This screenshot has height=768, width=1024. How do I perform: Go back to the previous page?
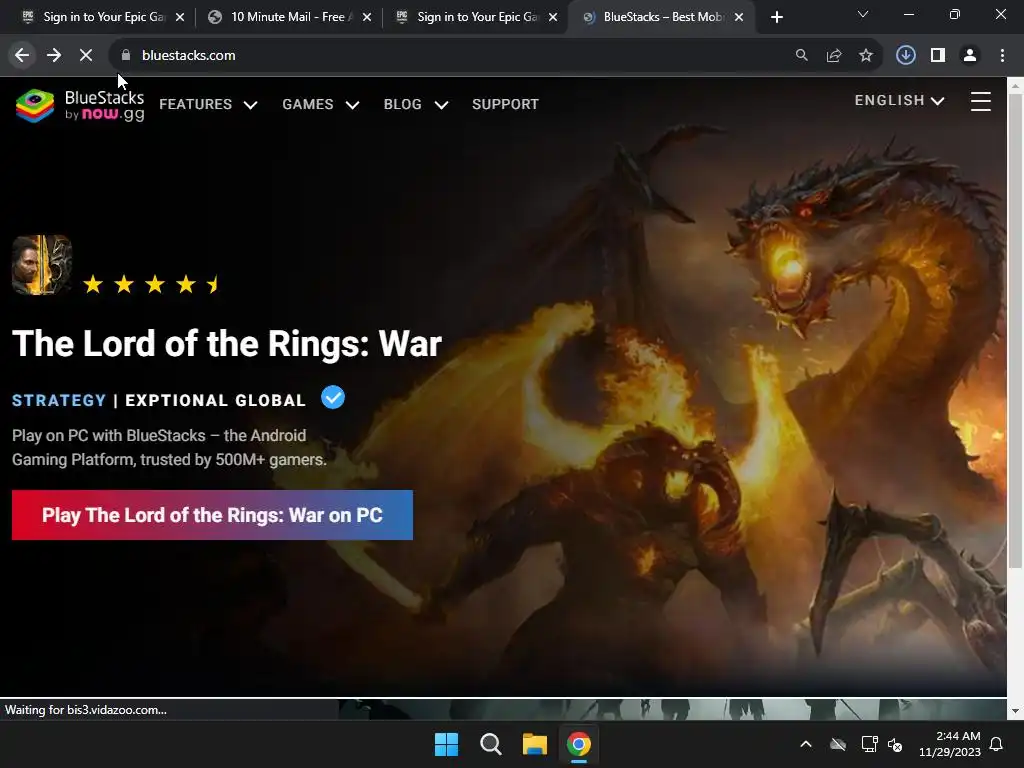pos(22,56)
